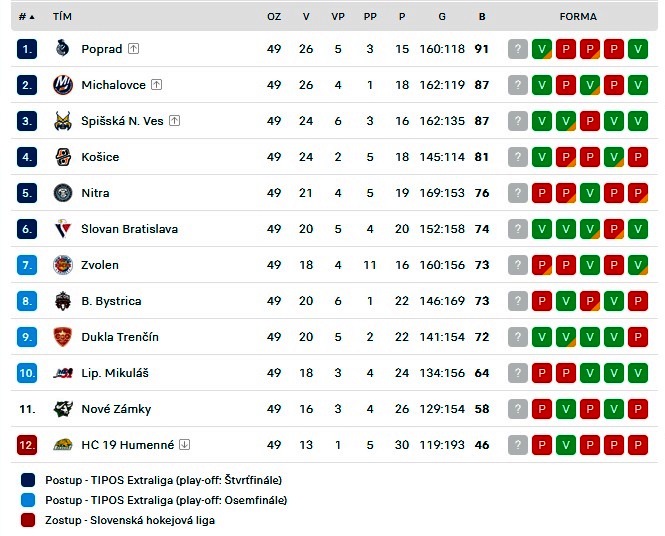Click the Košice team logo
Viewport: 665px width, 536px height.
tap(63, 157)
